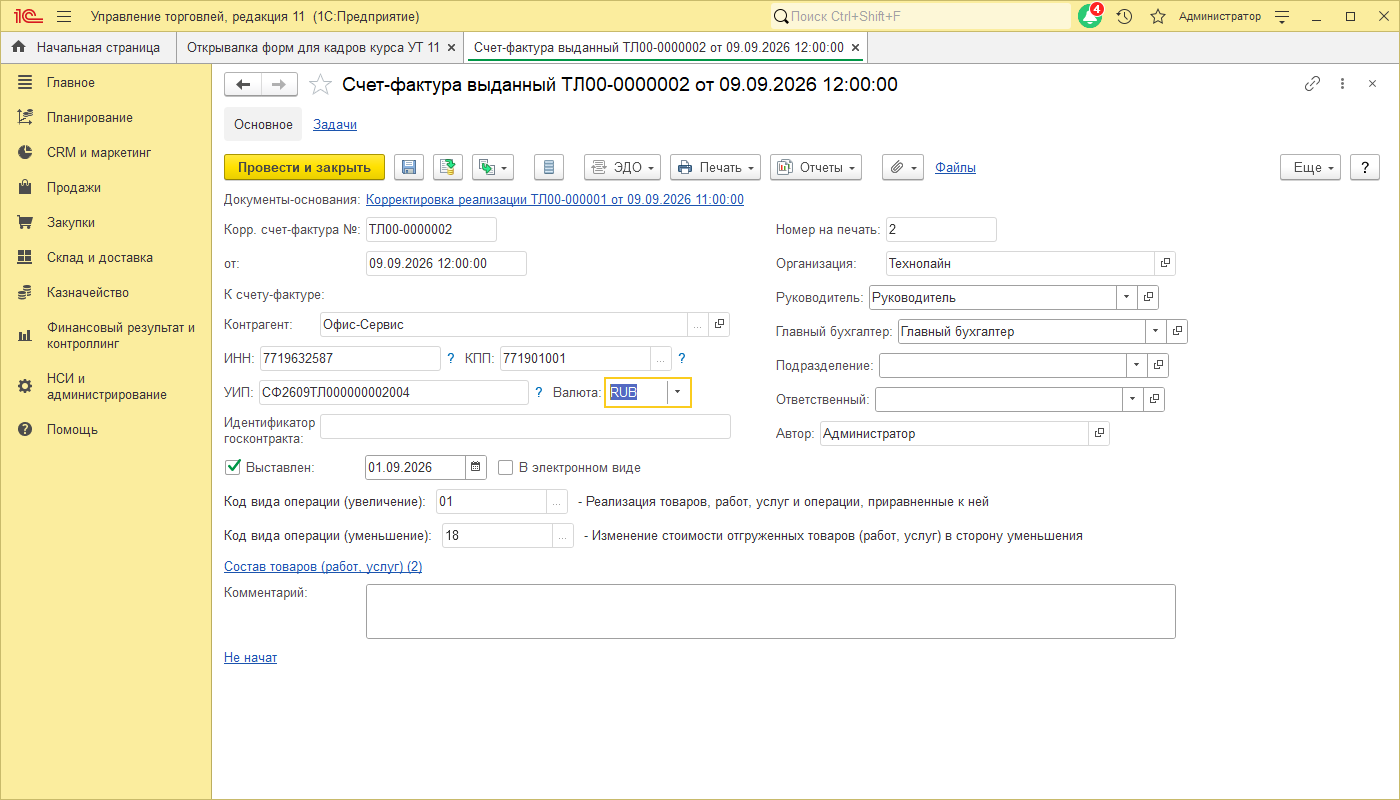Expand the Руководитель dropdown list
Viewport: 1400px width, 800px height.
[1128, 298]
